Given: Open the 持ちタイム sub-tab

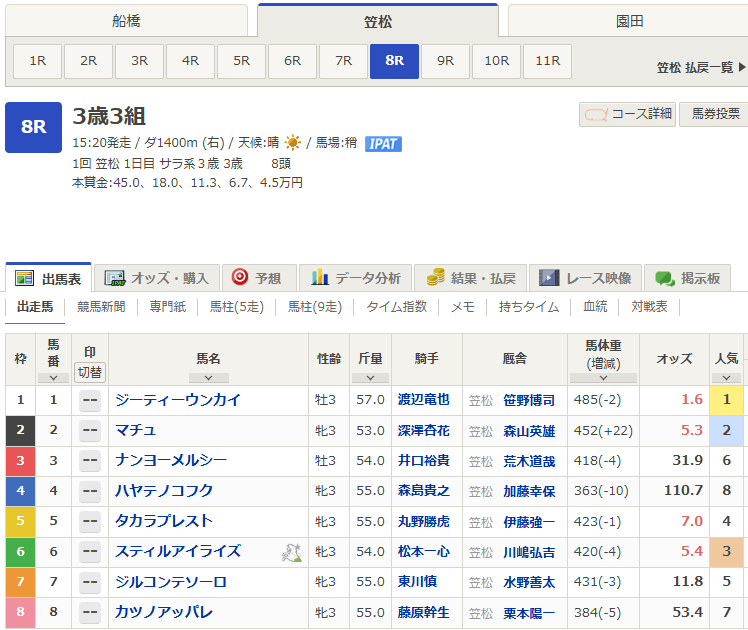Looking at the screenshot, I should (529, 307).
